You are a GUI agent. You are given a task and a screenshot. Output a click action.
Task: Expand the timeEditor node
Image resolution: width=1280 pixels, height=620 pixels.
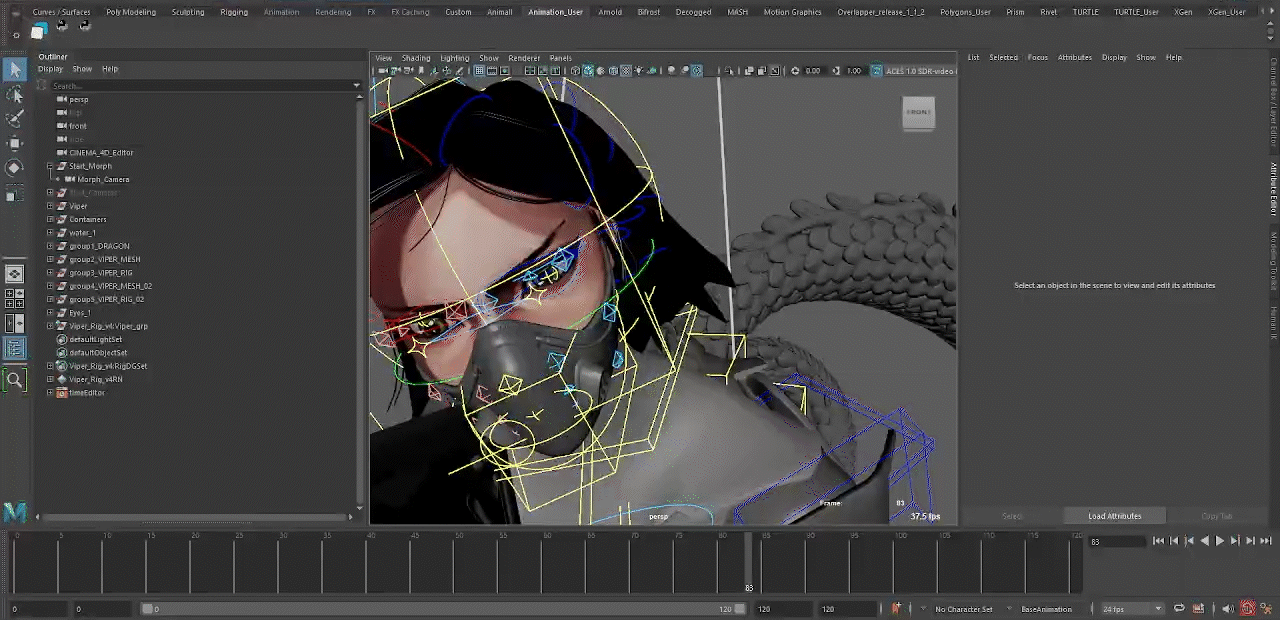[50, 393]
